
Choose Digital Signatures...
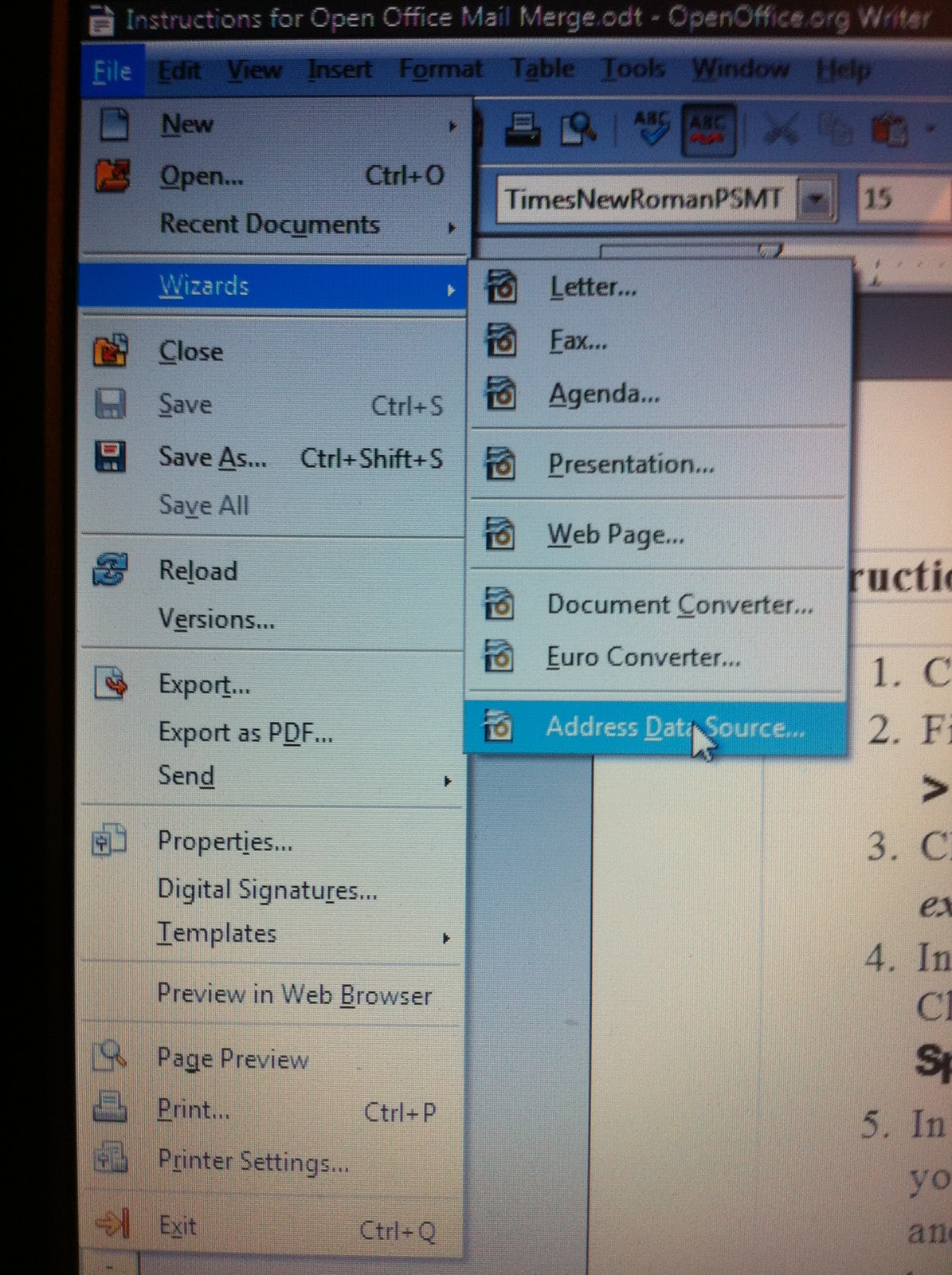pyautogui.click(x=267, y=889)
